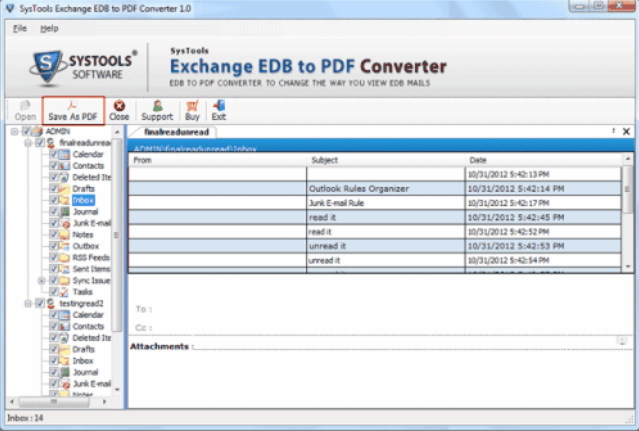Click the Exit toolbar icon
The image size is (639, 431).
pyautogui.click(x=218, y=106)
